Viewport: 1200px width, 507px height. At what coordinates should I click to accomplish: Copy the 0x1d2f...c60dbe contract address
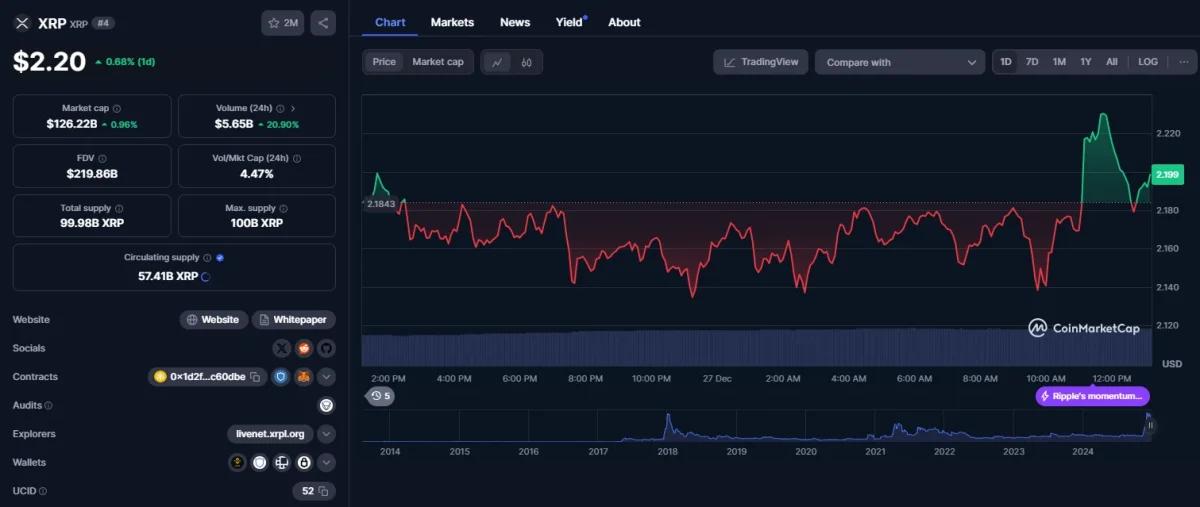tap(256, 377)
